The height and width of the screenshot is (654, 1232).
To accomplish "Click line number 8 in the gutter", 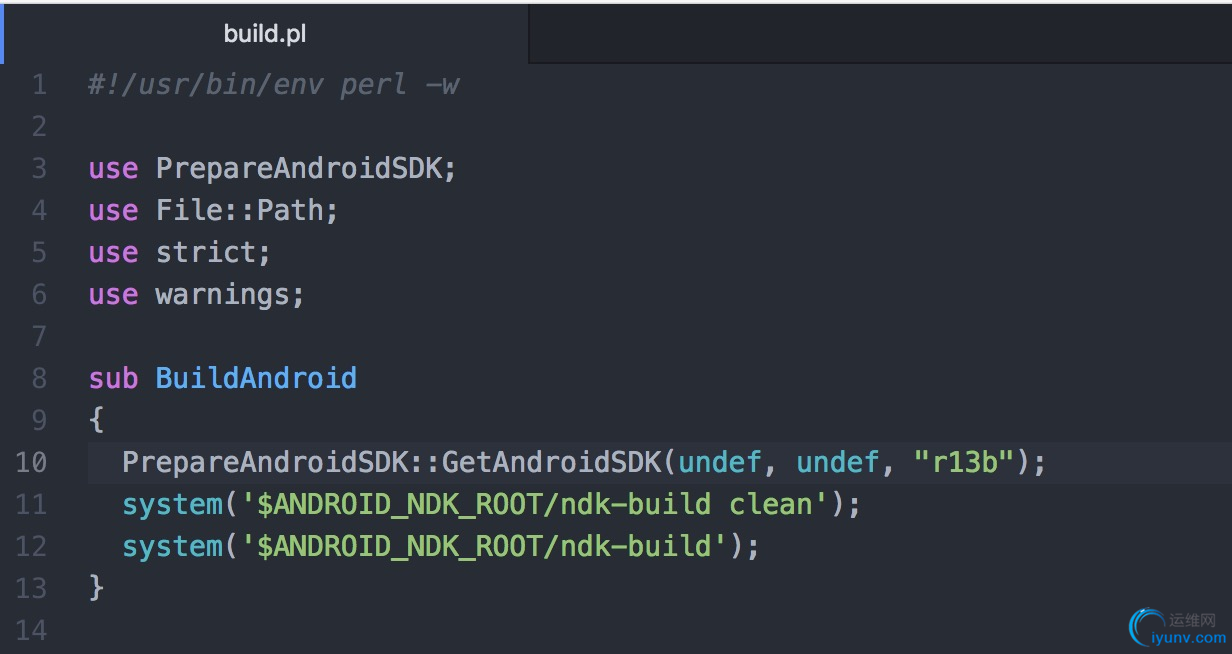I will 39,379.
